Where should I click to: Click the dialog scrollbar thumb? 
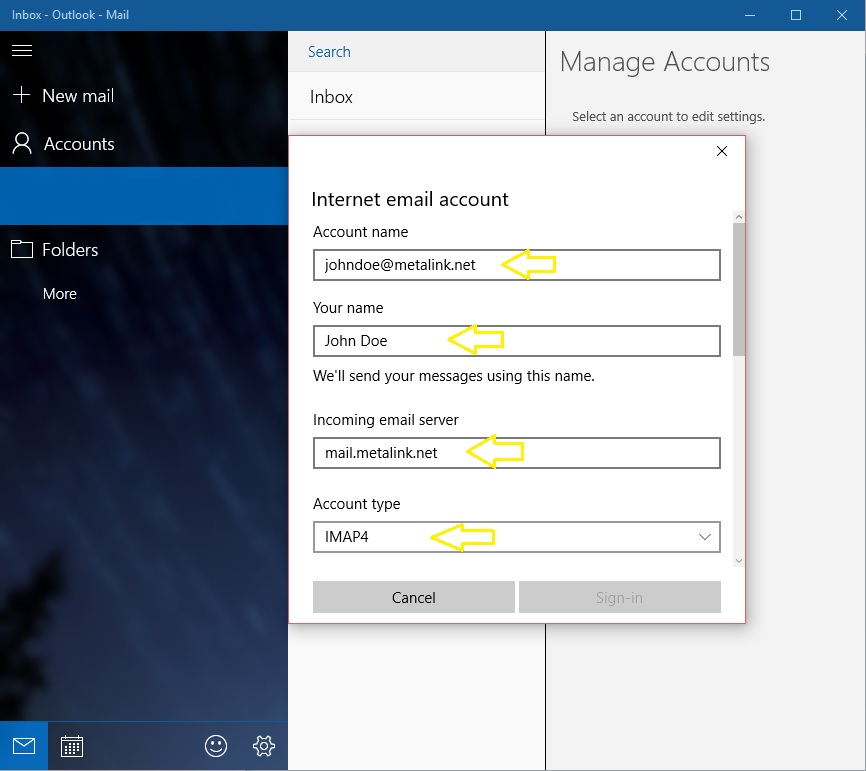pyautogui.click(x=739, y=289)
